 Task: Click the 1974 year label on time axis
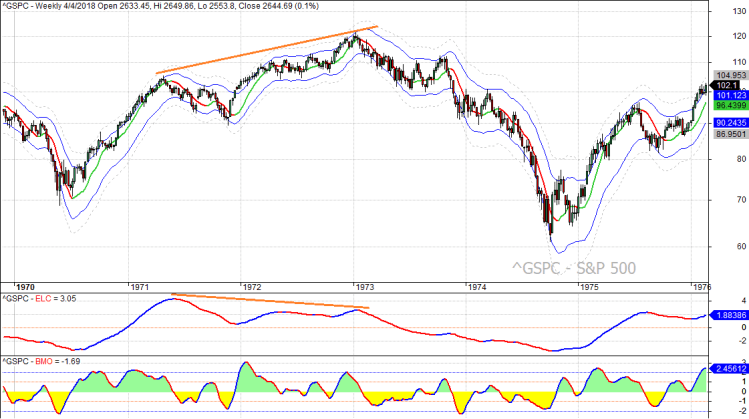coord(477,287)
